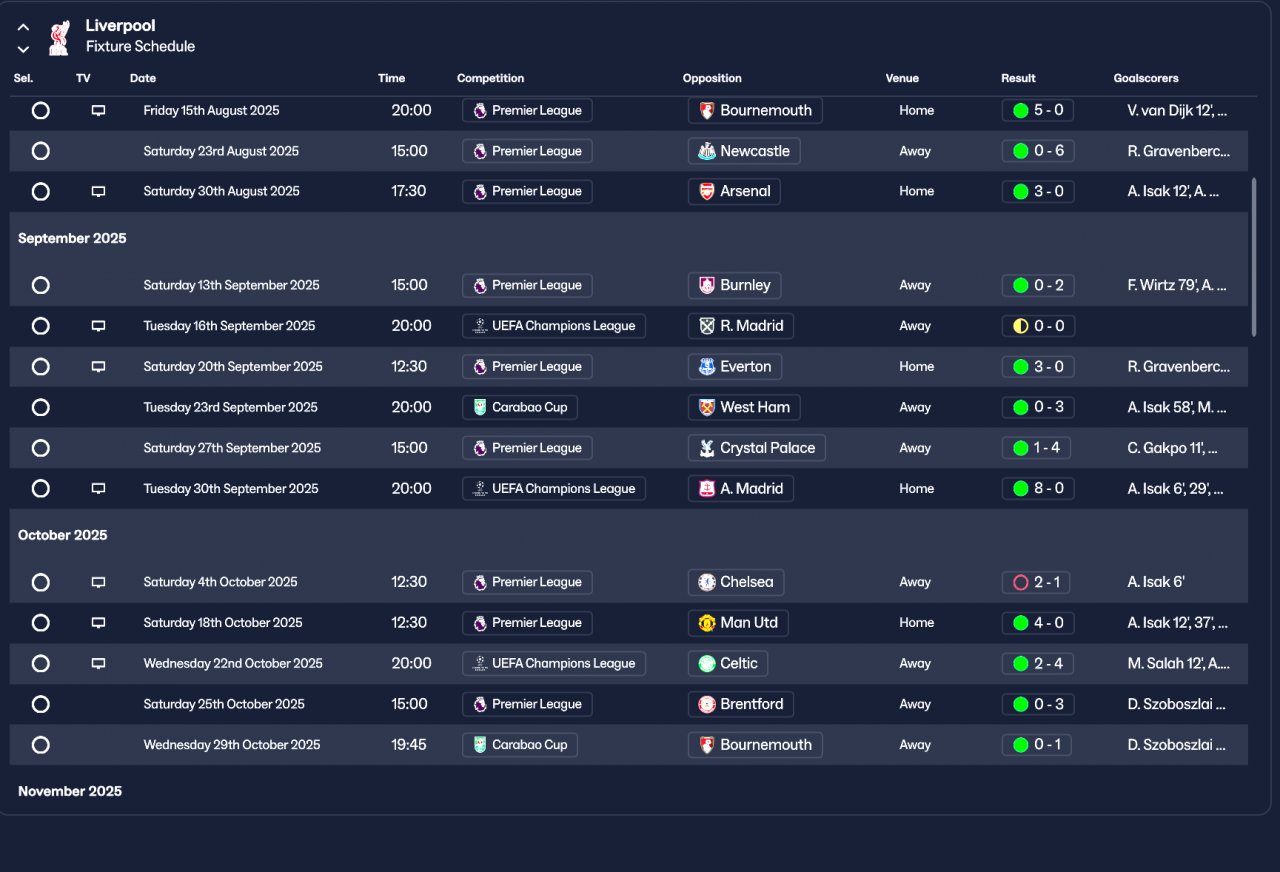
Task: Open the 2 - 1 result against Chelsea
Action: pyautogui.click(x=1036, y=582)
